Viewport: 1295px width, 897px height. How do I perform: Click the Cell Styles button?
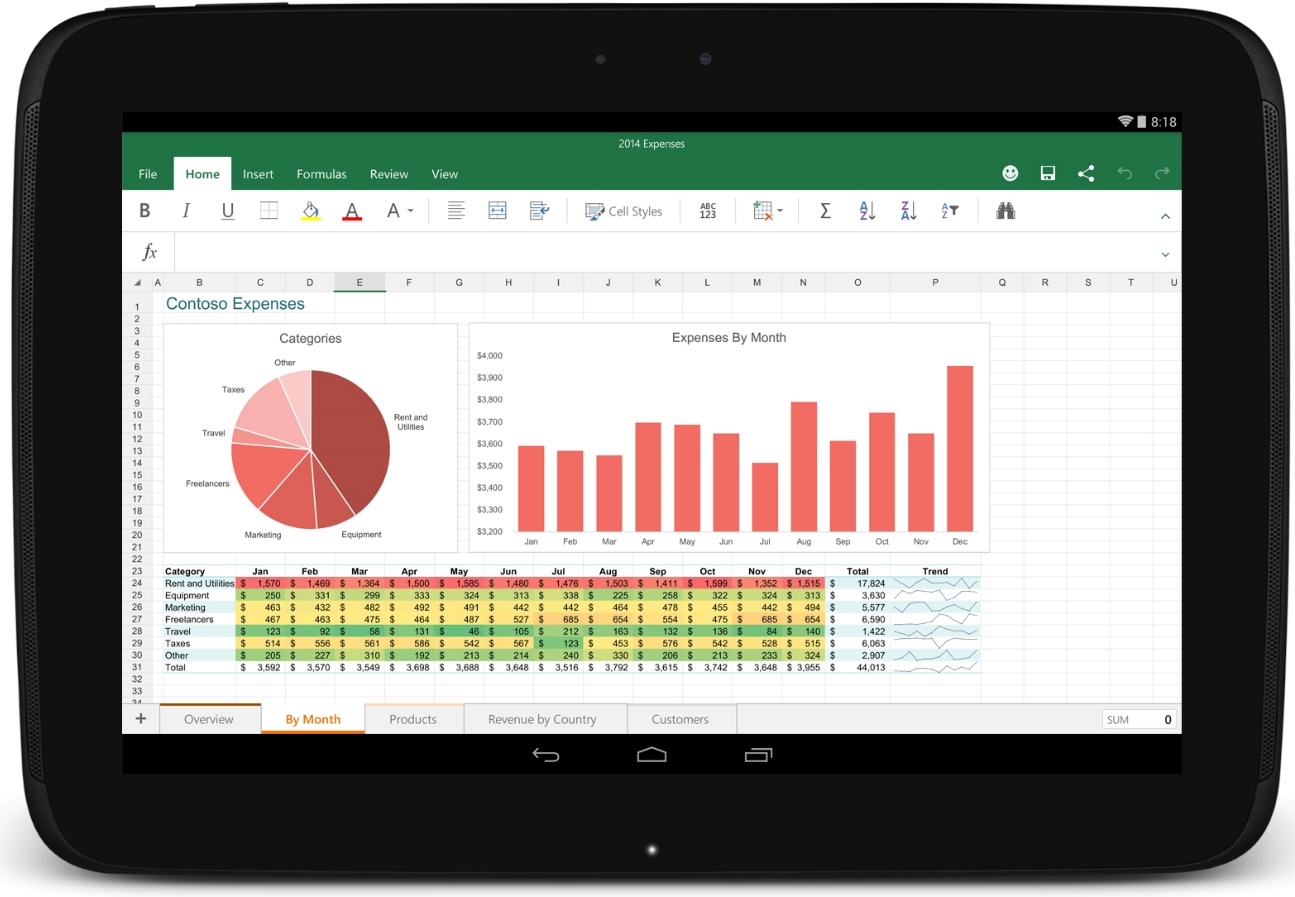pyautogui.click(x=623, y=210)
